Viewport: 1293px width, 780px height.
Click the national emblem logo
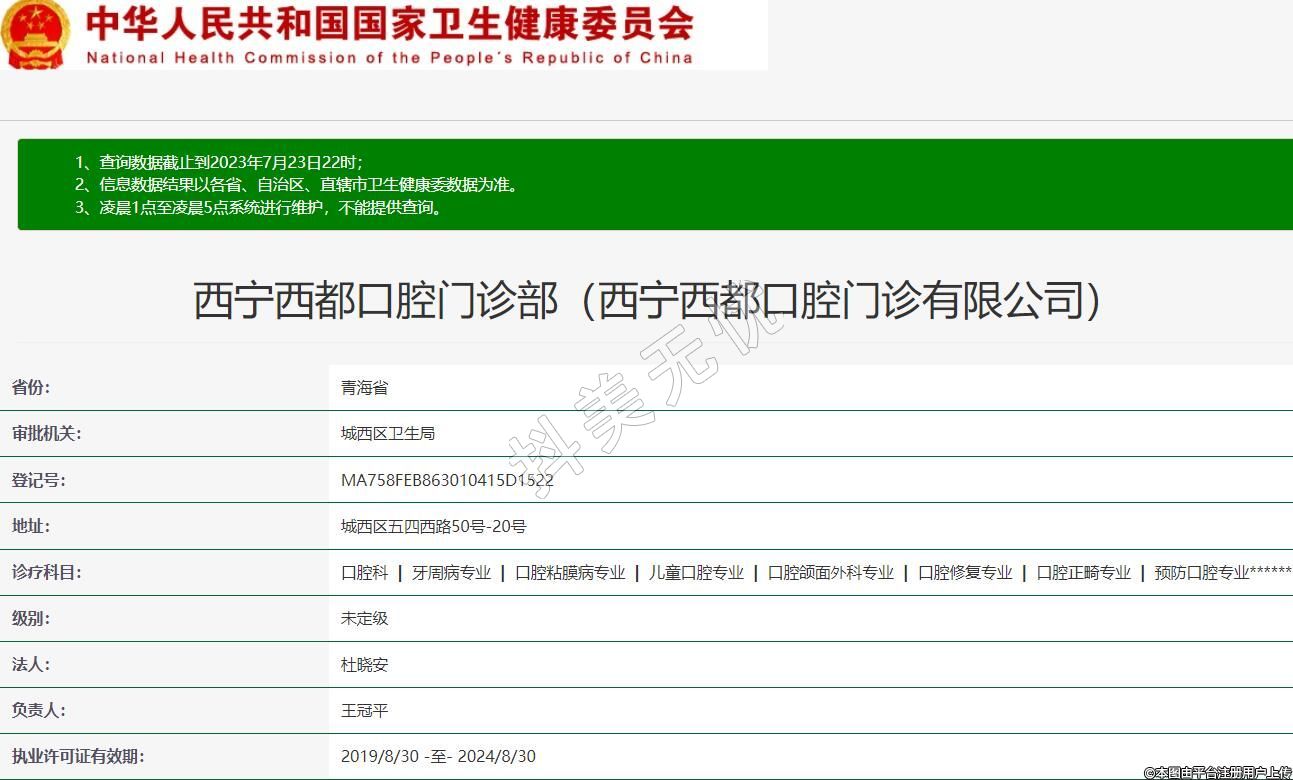coord(36,34)
